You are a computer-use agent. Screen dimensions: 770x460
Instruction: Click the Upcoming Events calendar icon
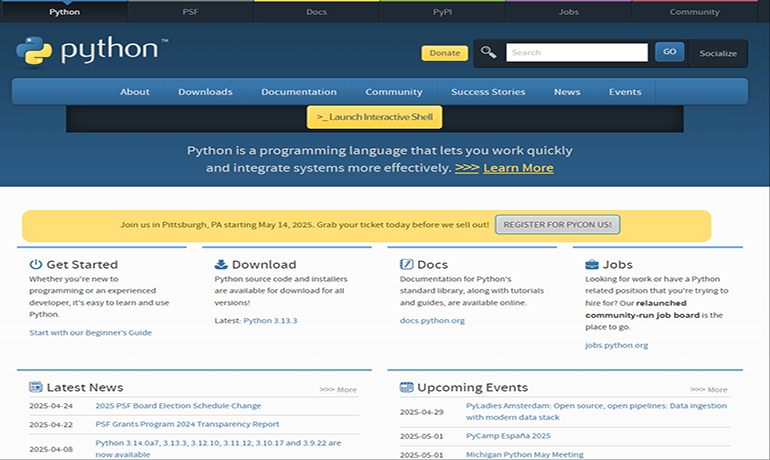coord(407,387)
